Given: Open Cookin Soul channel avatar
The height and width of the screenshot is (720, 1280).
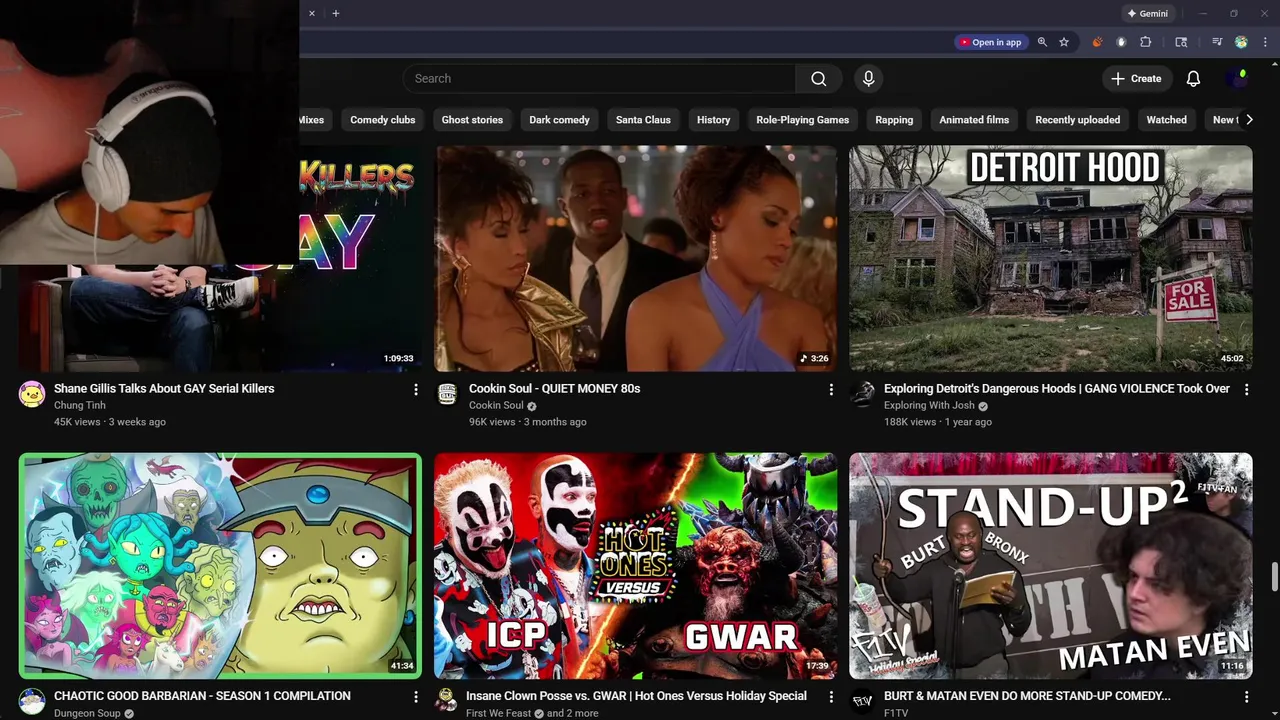Looking at the screenshot, I should point(447,394).
